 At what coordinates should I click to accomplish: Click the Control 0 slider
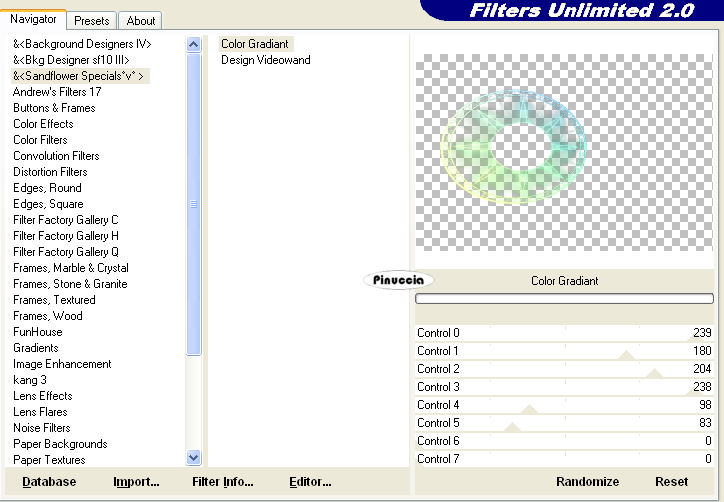click(564, 333)
